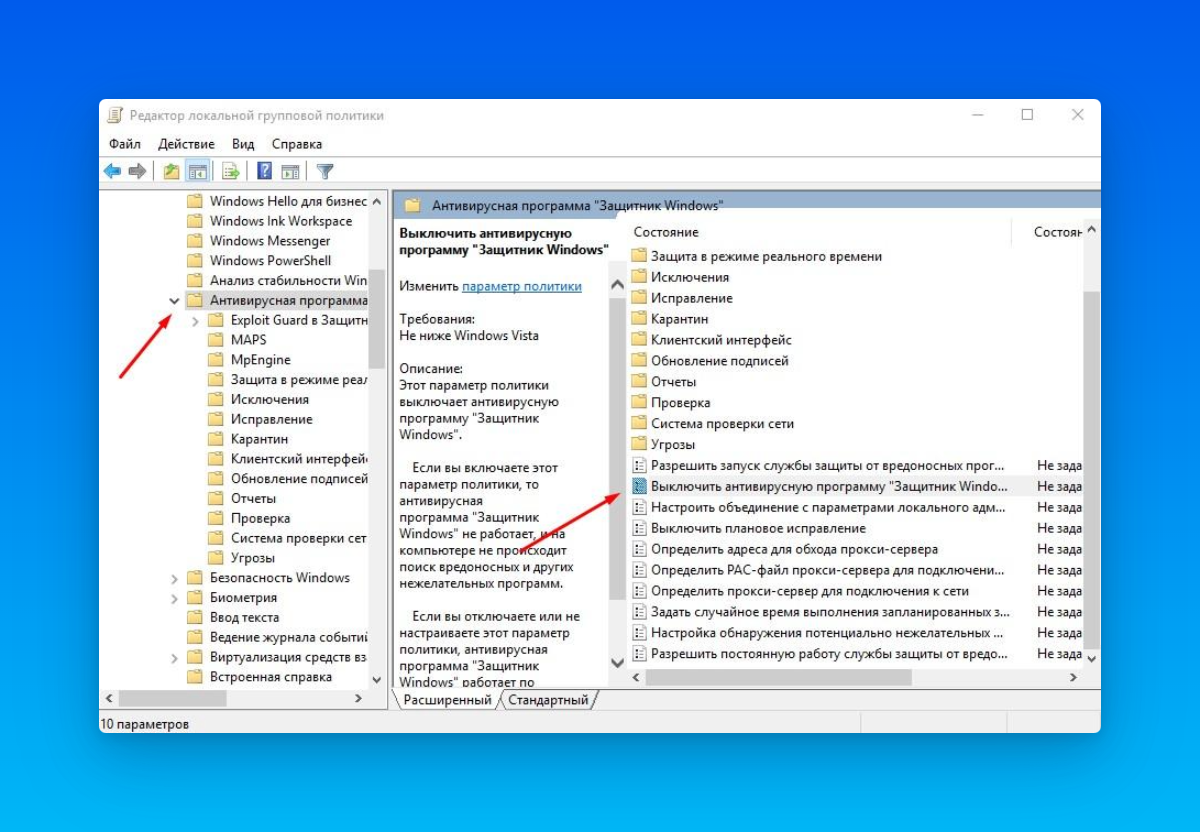Click settings list horizontal scrollbar thumb
The height and width of the screenshot is (832, 1200).
pyautogui.click(x=778, y=677)
